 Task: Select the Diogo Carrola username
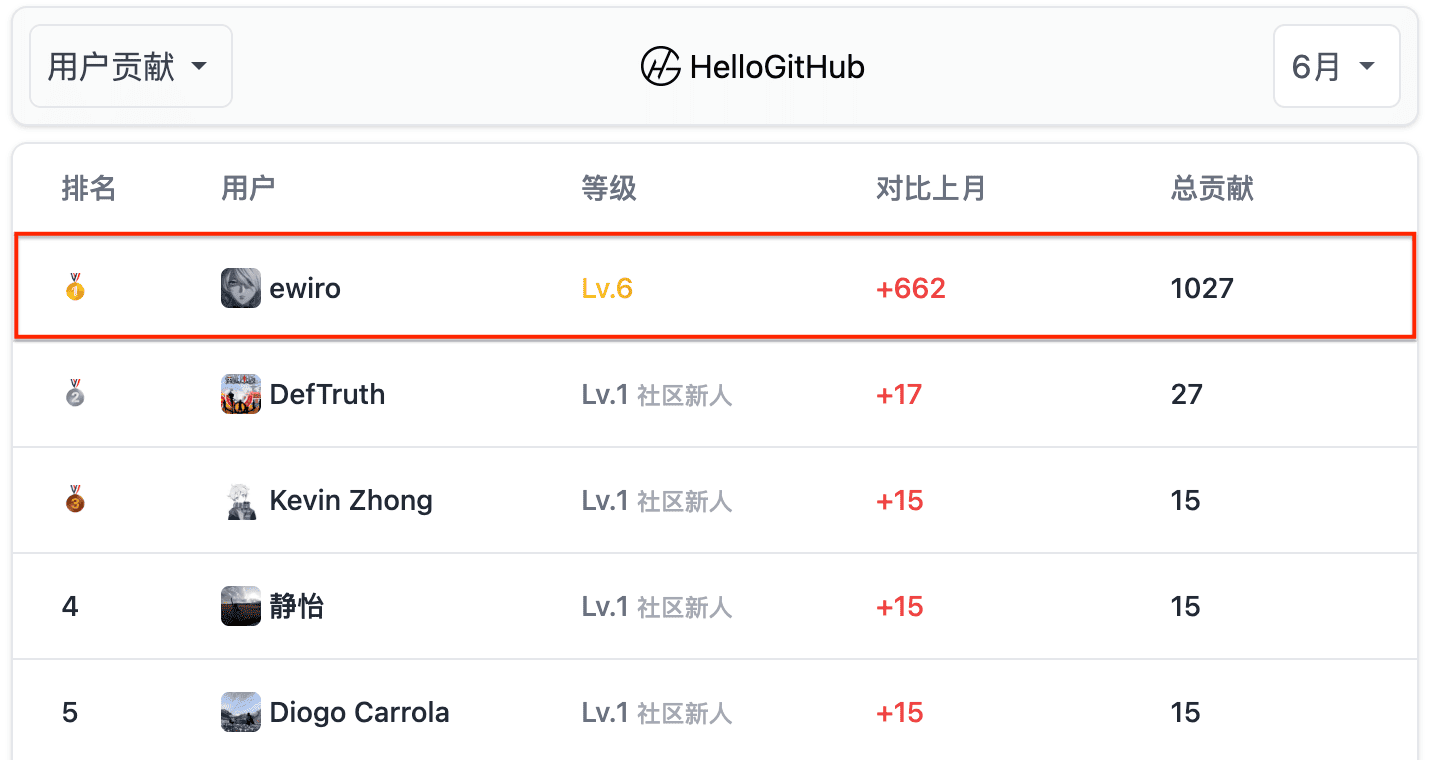359,712
